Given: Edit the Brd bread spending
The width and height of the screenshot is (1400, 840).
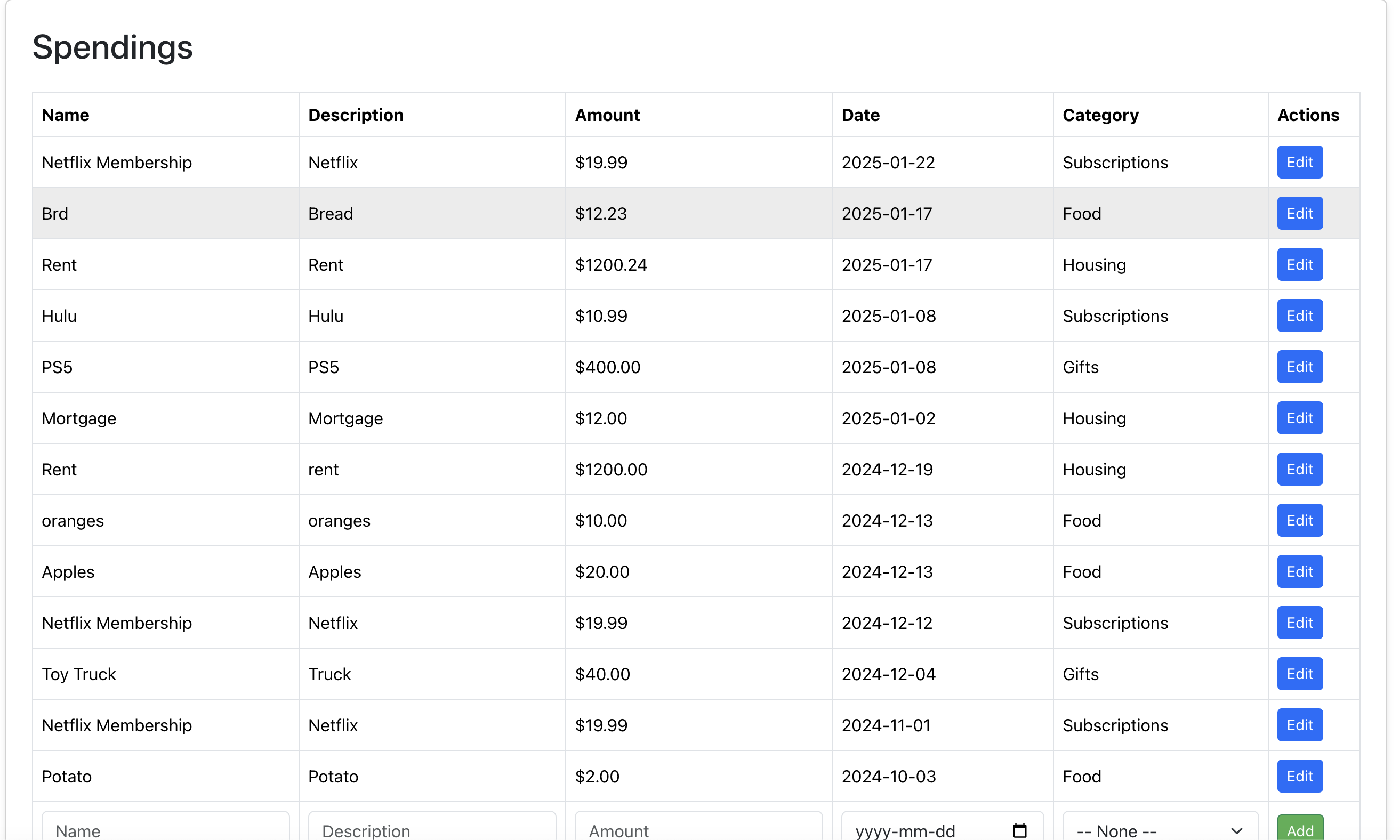Looking at the screenshot, I should tap(1299, 213).
